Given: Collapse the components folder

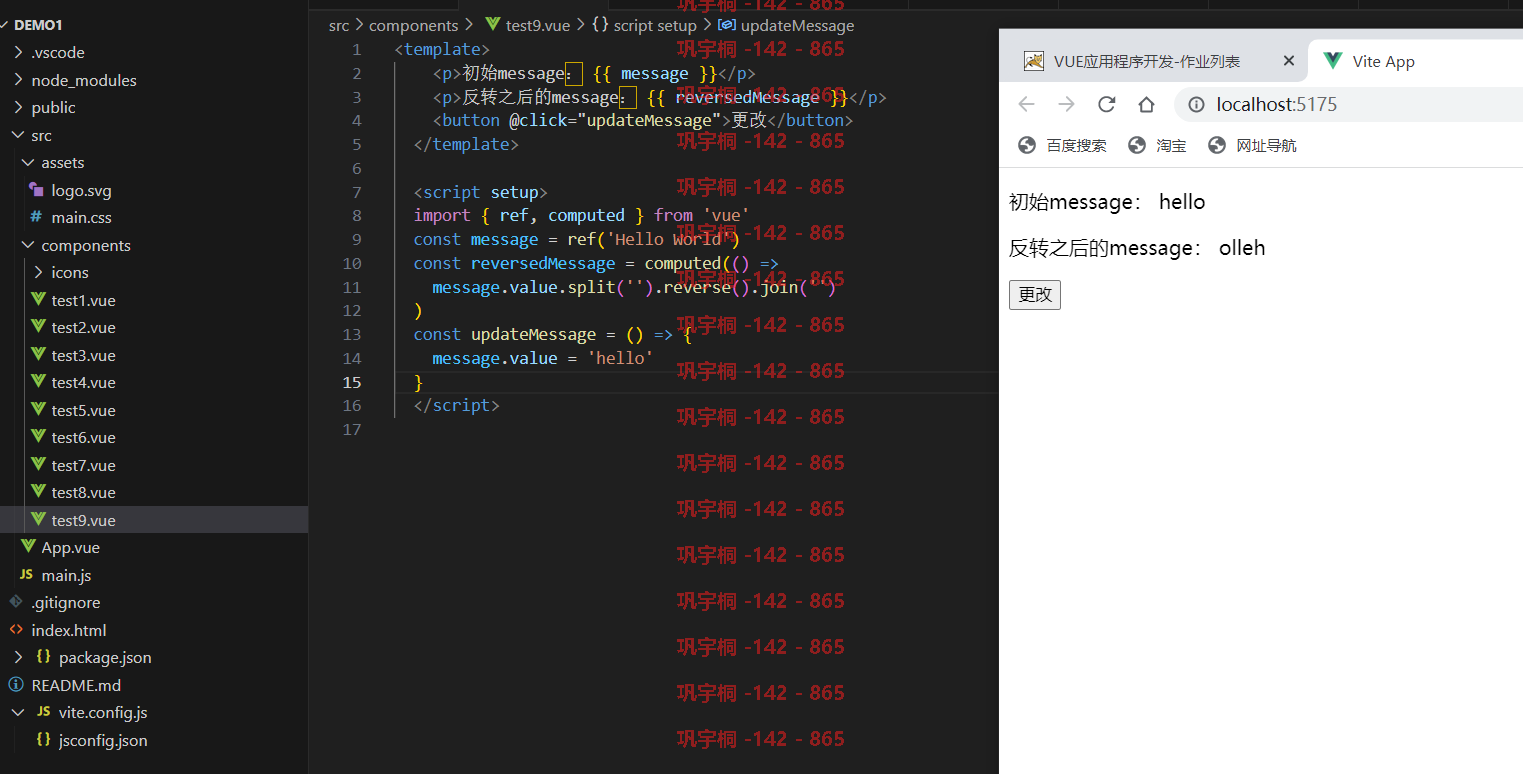Looking at the screenshot, I should pyautogui.click(x=28, y=245).
